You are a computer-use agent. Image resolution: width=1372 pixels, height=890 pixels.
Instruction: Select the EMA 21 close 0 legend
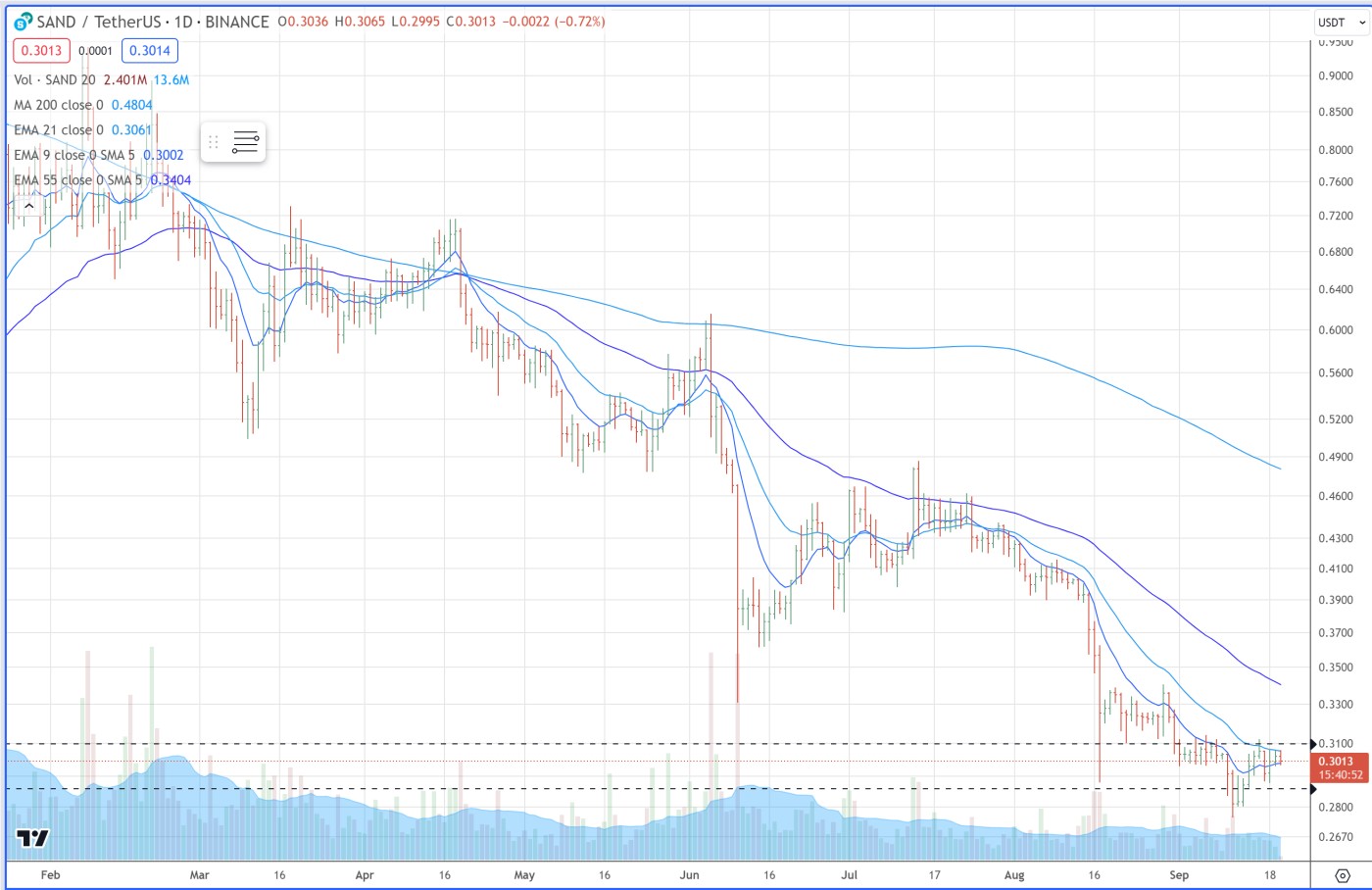[x=59, y=130]
